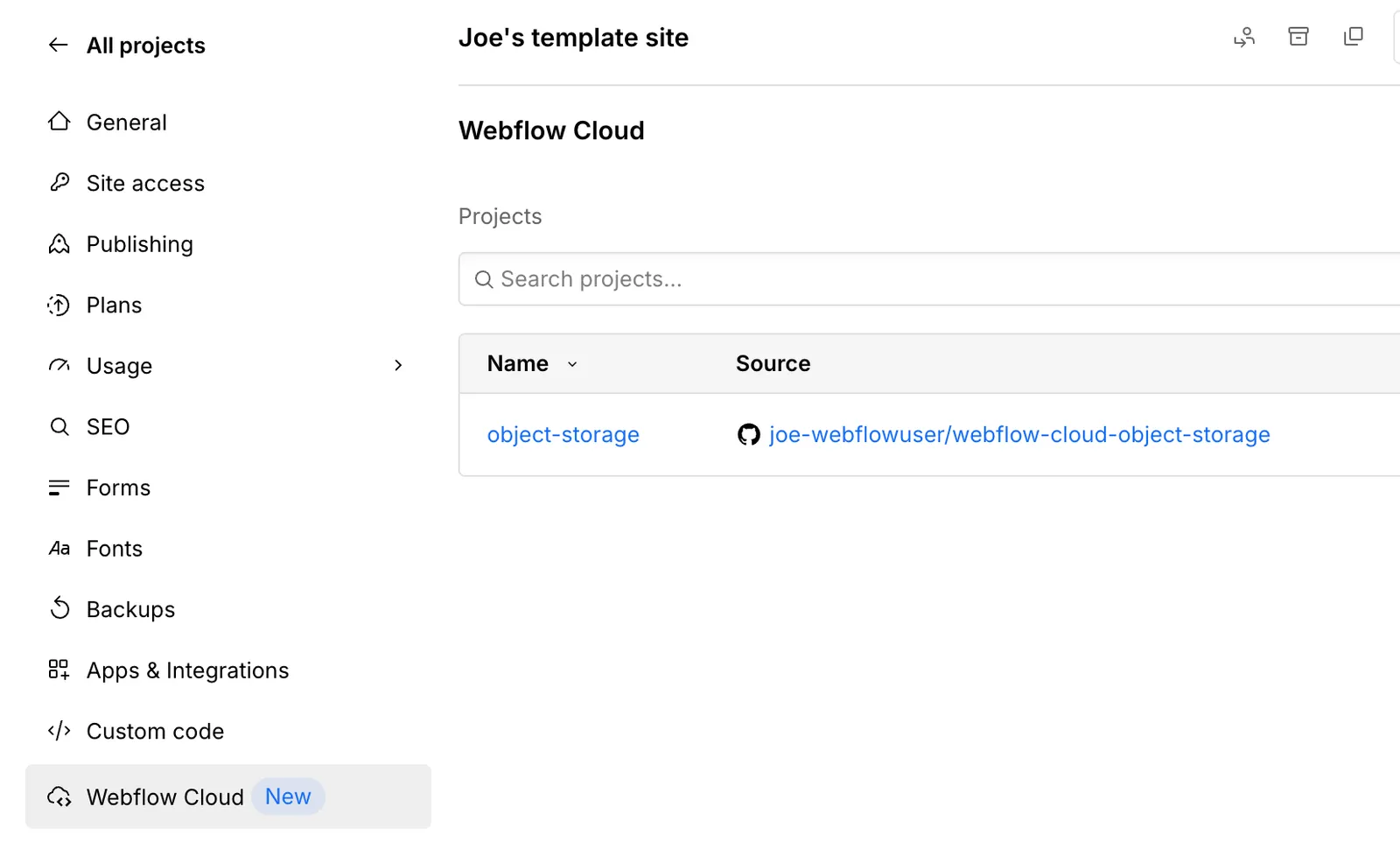Click the Name column header text

point(517,363)
